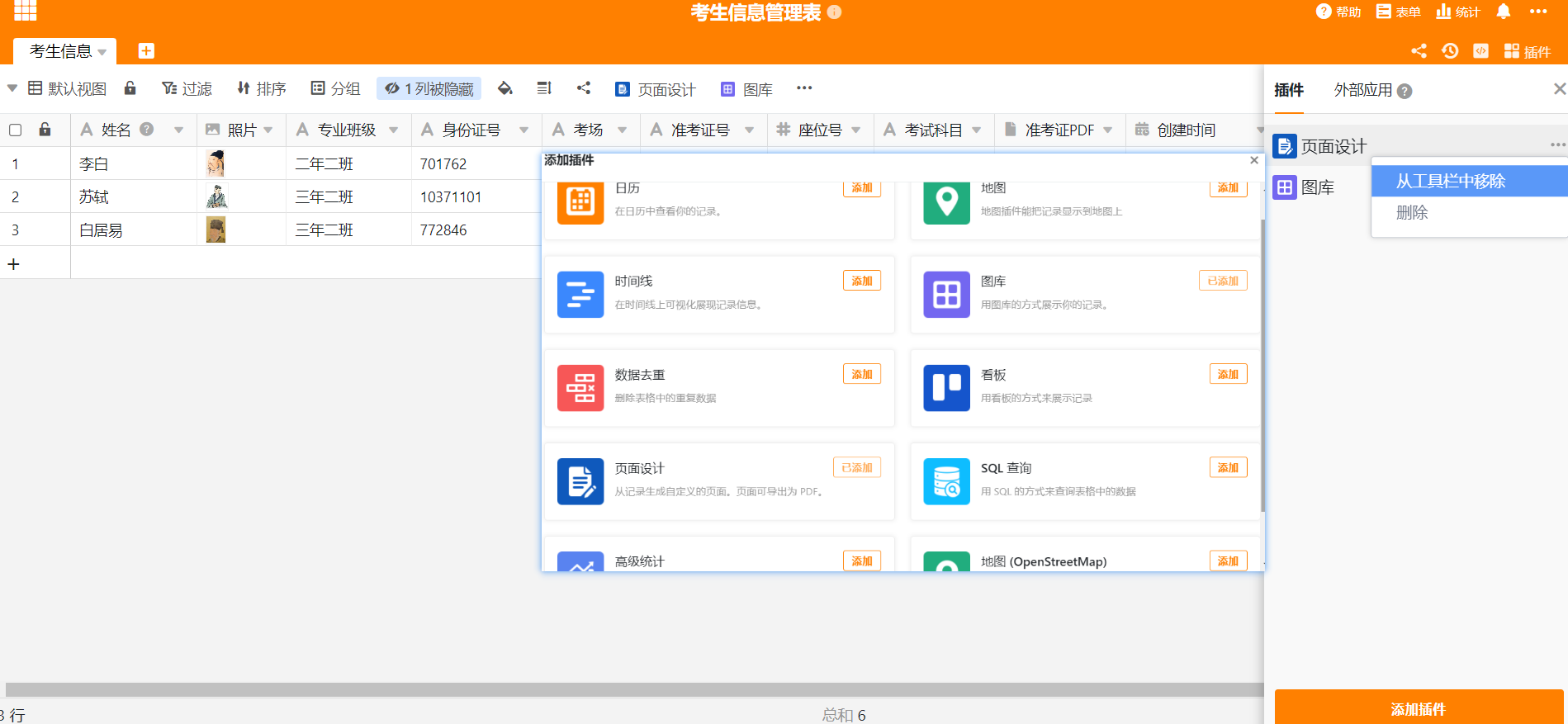The image size is (1568, 724).
Task: Click the lock icon in table header
Action: tap(45, 130)
